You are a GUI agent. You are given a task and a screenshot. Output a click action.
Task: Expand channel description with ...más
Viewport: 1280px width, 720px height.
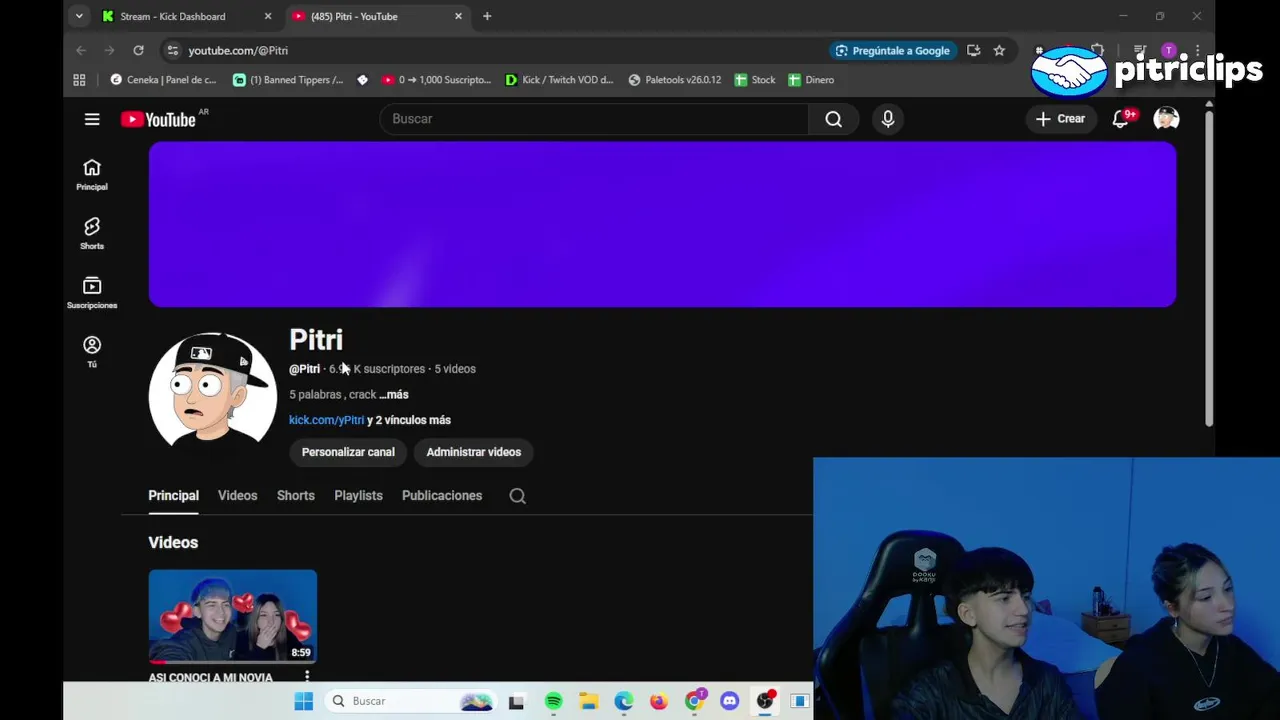tap(394, 395)
